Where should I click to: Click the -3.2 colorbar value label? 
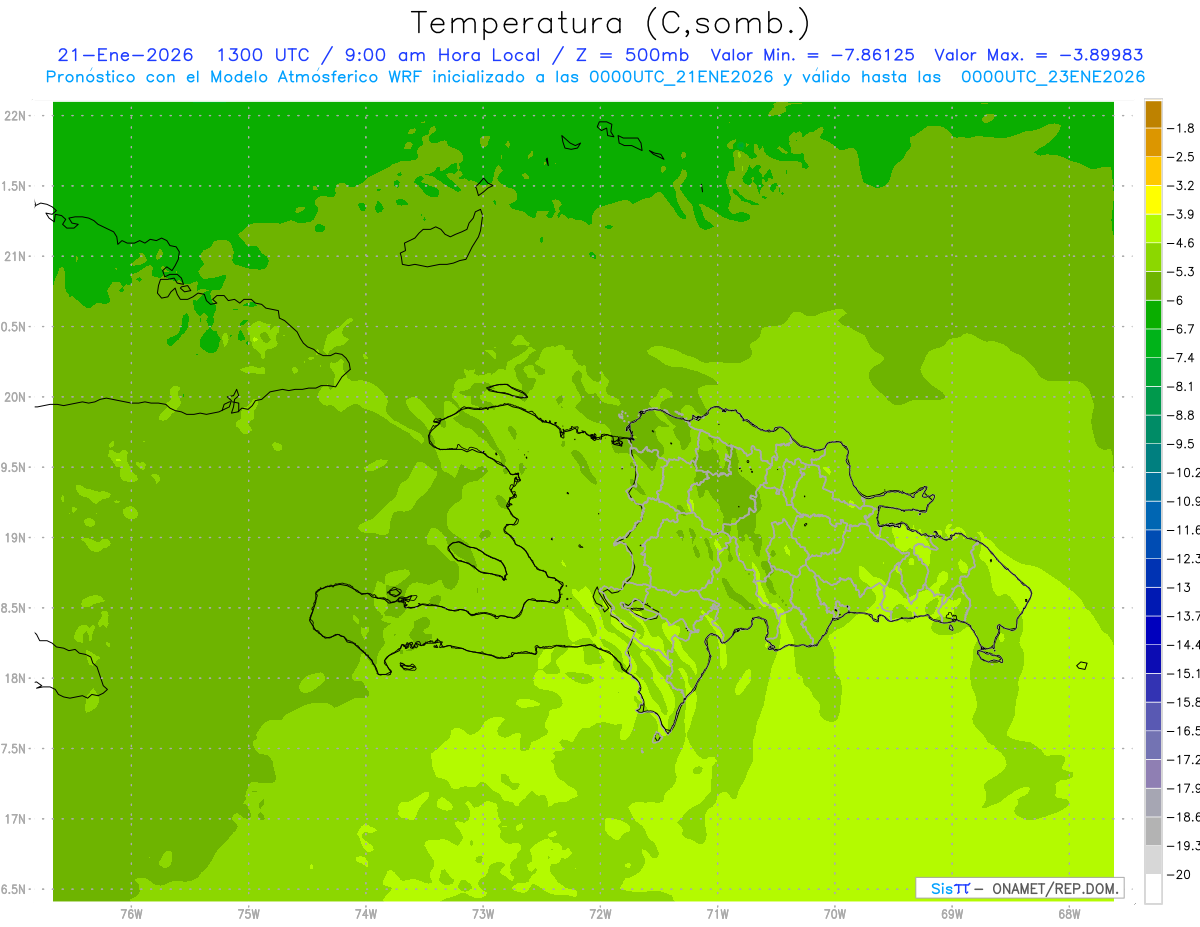(x=1181, y=186)
